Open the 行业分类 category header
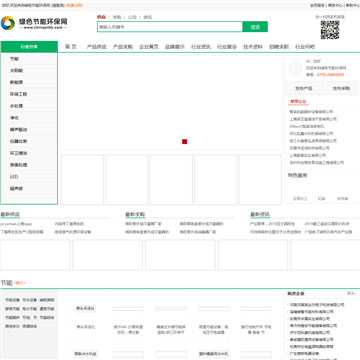Viewport: 360px width, 360px height. pyautogui.click(x=29, y=47)
